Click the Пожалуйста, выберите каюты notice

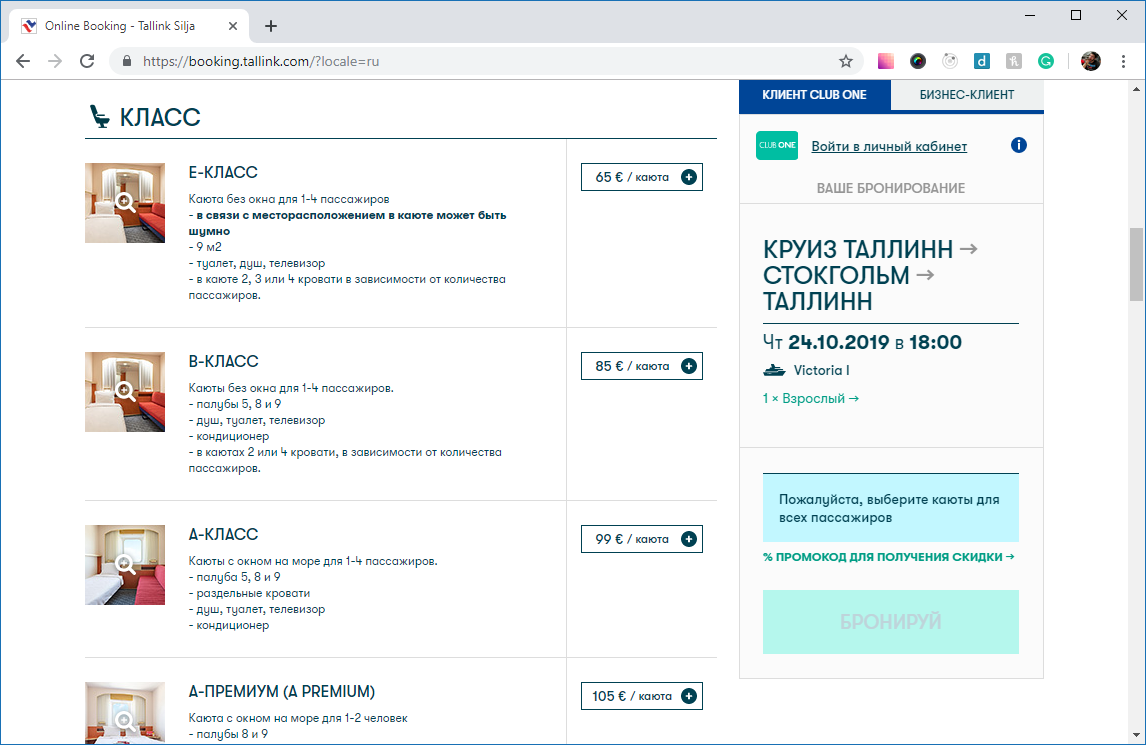(890, 508)
